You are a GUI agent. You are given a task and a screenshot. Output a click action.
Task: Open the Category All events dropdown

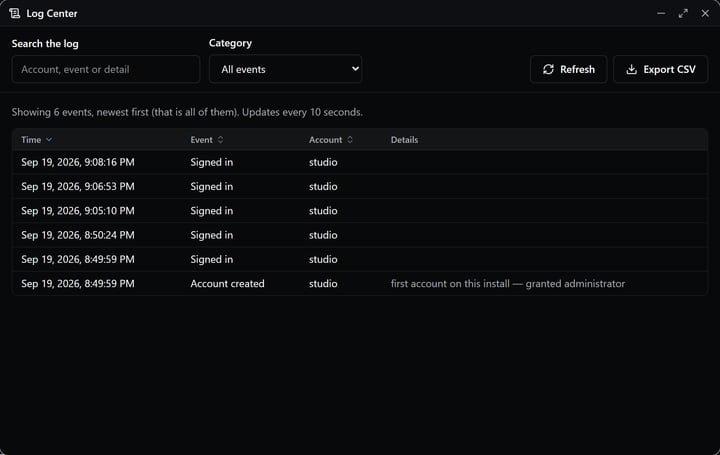[x=286, y=69]
